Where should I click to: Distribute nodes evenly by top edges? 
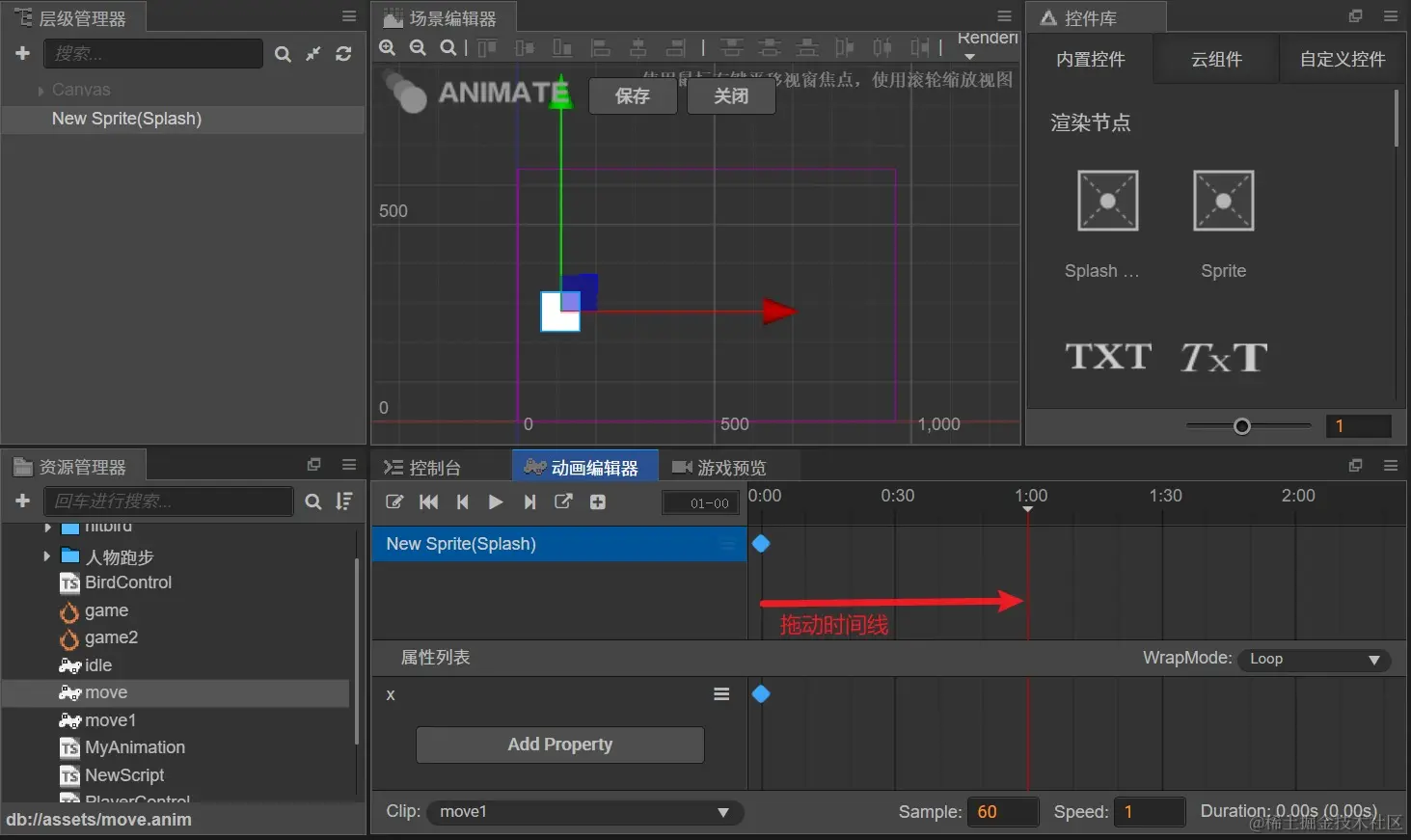coord(732,47)
